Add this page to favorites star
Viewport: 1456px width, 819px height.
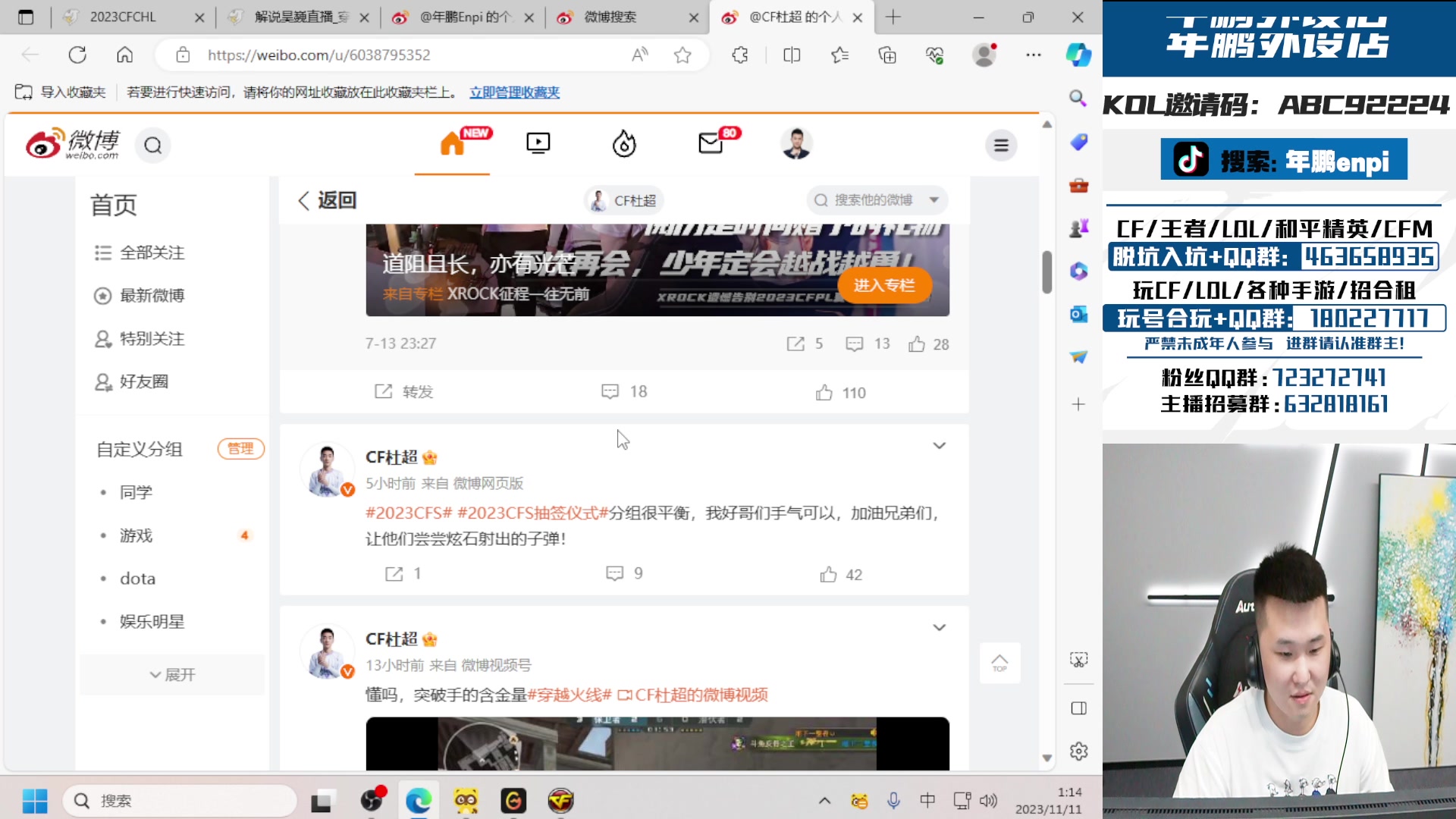click(x=682, y=55)
